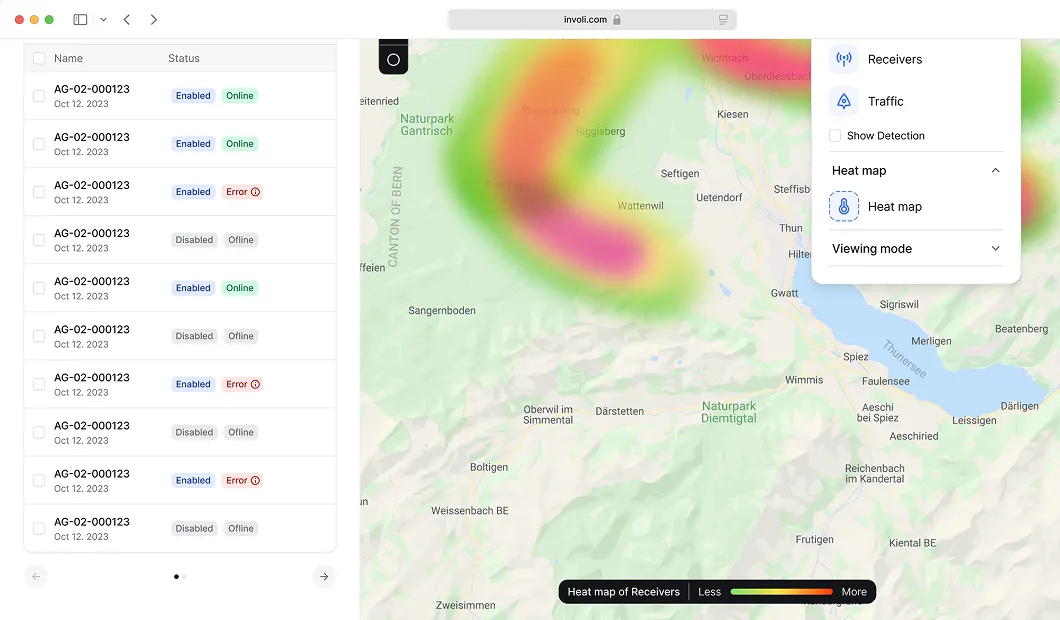Activate the Heat map thermometer icon

point(843,206)
